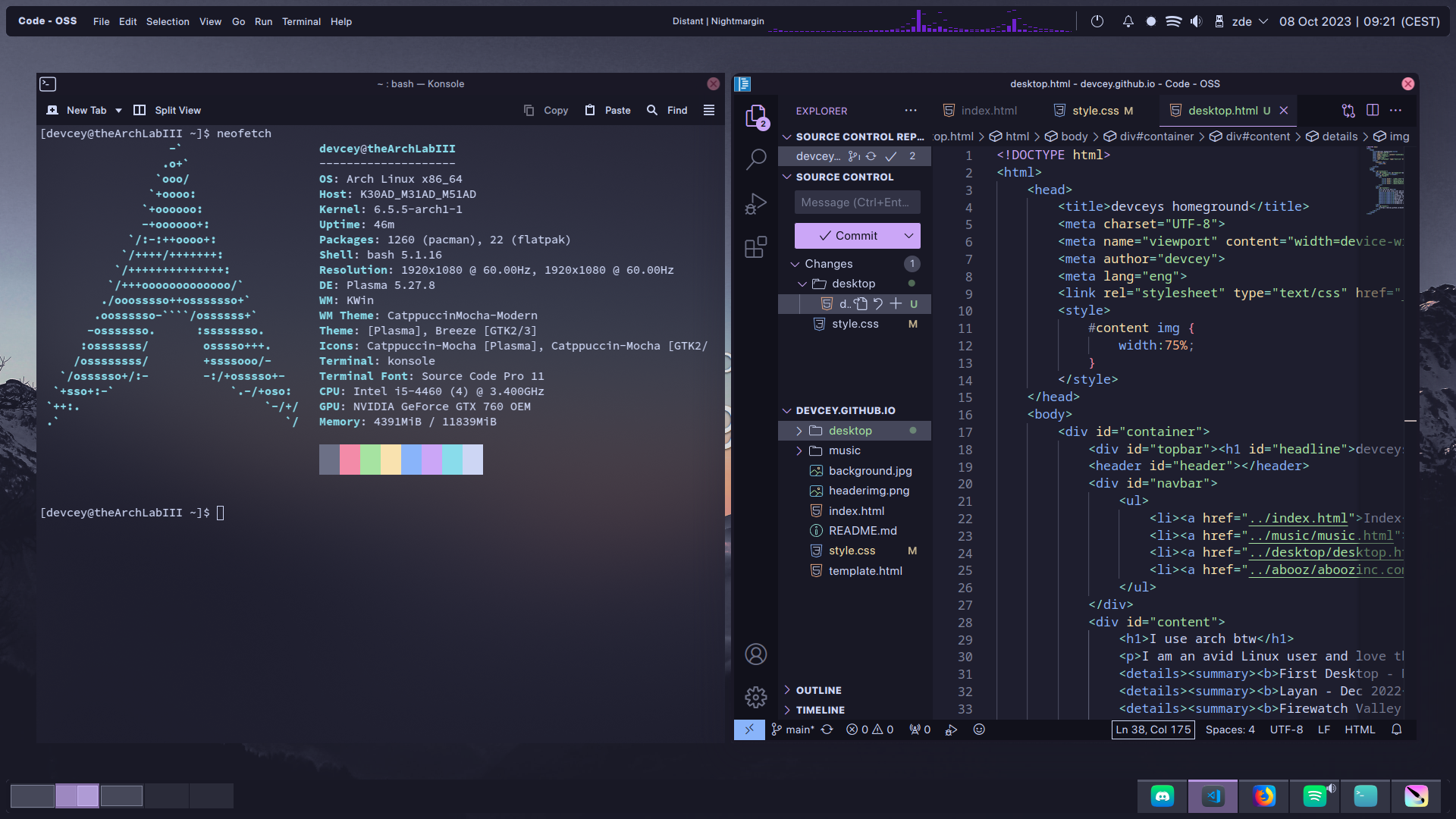Click the branch checkout icon in repository row

[854, 156]
